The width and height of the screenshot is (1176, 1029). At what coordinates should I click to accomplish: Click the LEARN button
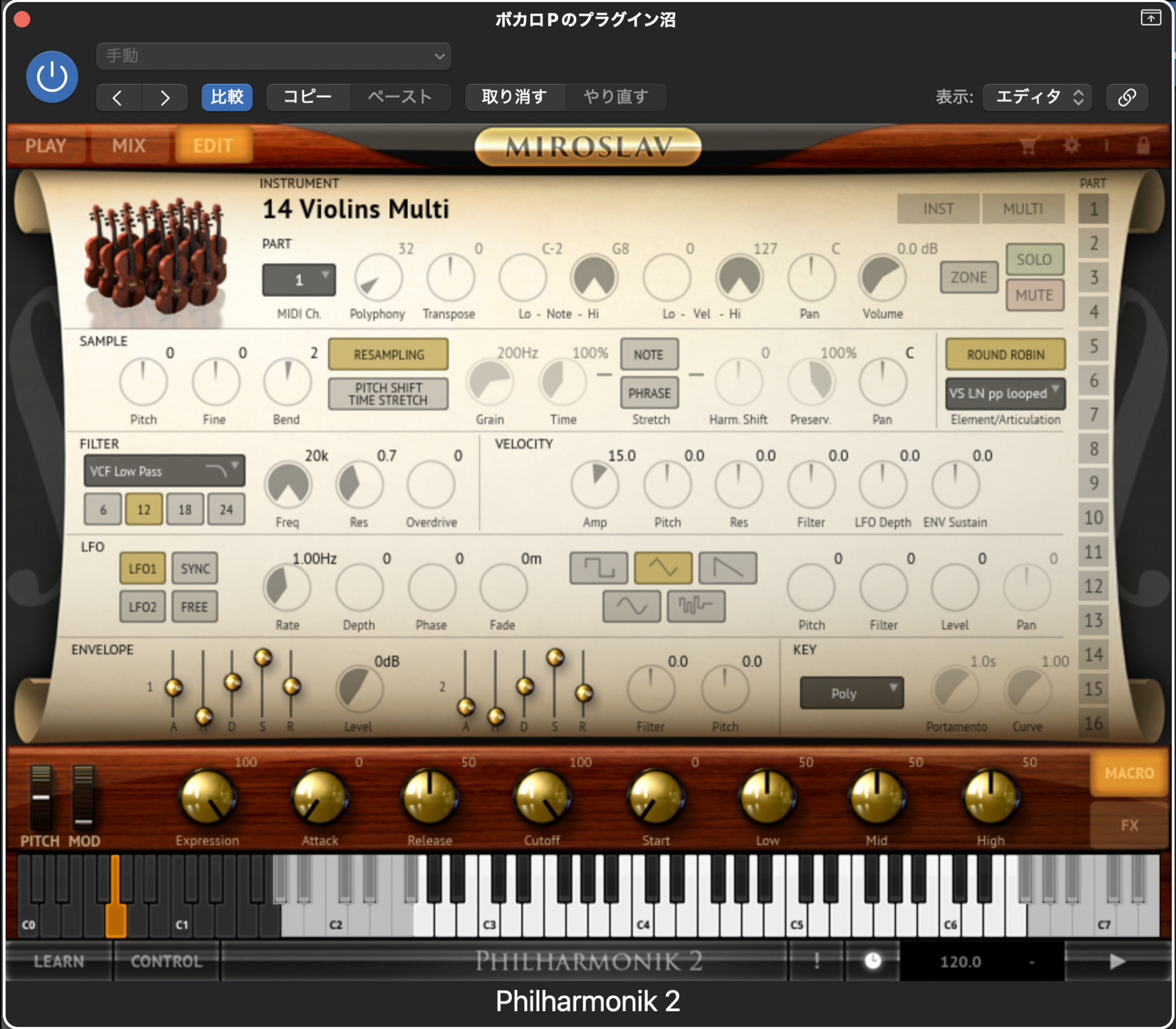[59, 961]
